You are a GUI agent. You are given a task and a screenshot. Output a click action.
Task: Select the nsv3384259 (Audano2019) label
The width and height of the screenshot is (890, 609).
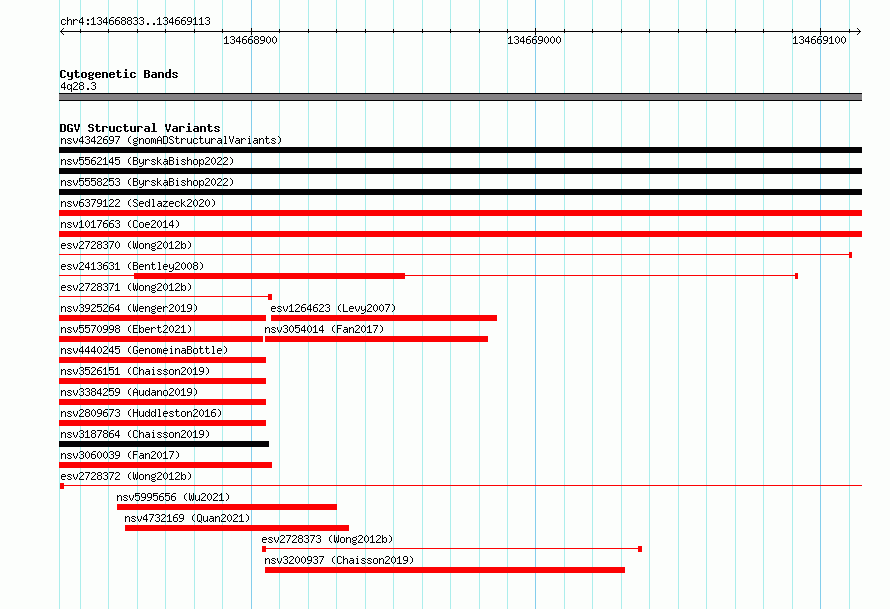click(x=129, y=392)
